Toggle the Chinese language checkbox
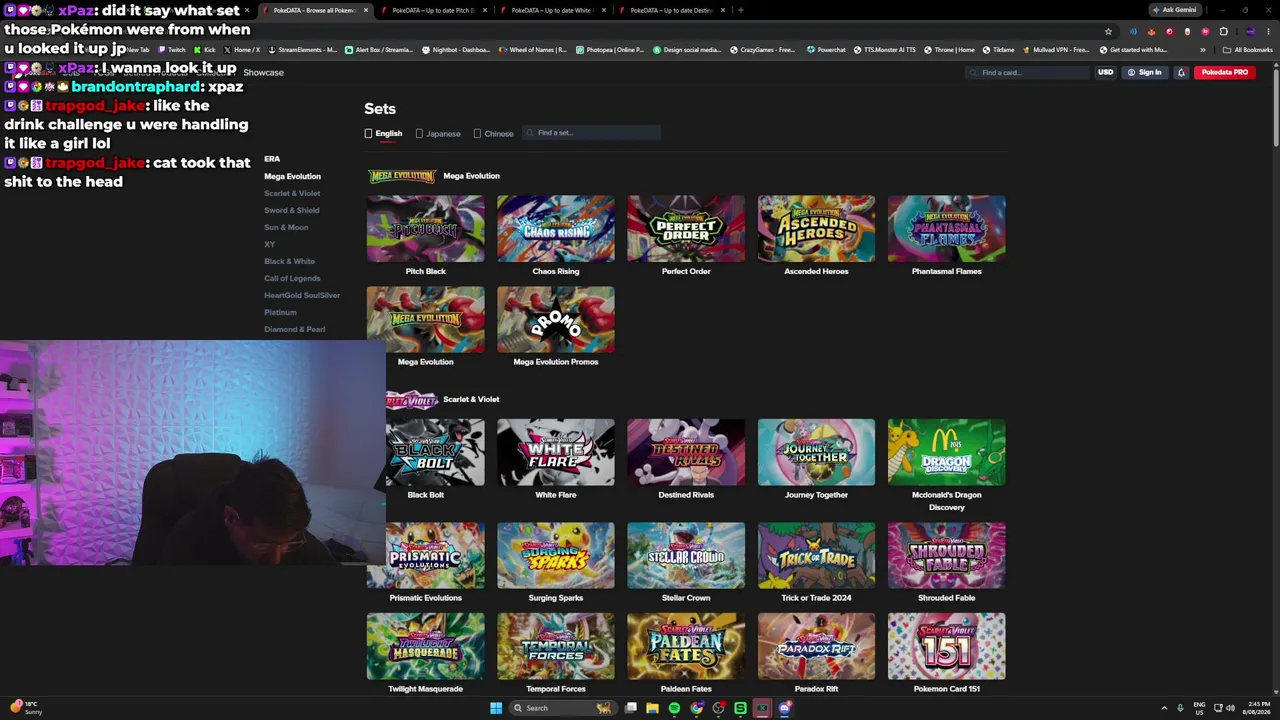 coord(477,133)
